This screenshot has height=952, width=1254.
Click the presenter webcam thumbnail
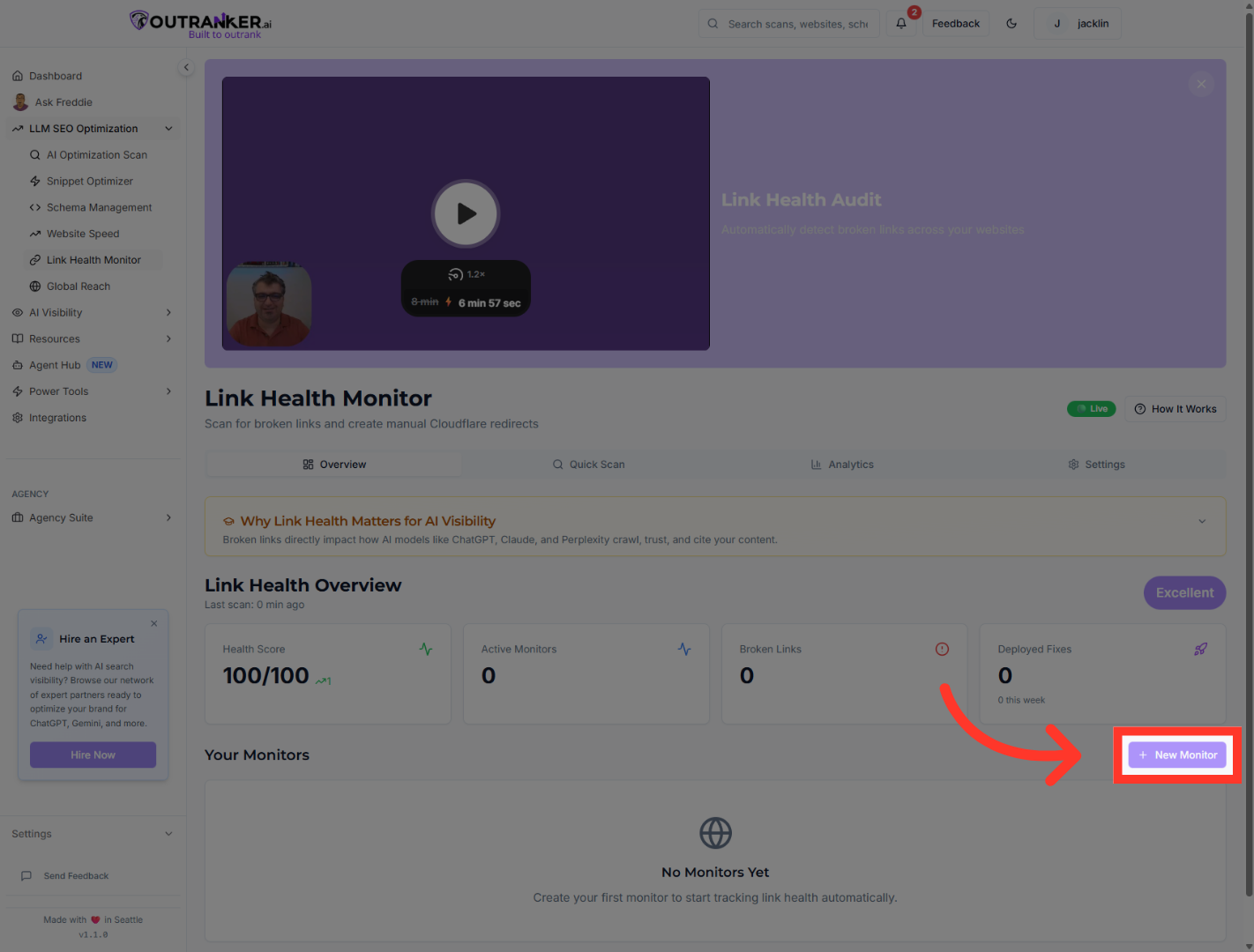pos(269,305)
